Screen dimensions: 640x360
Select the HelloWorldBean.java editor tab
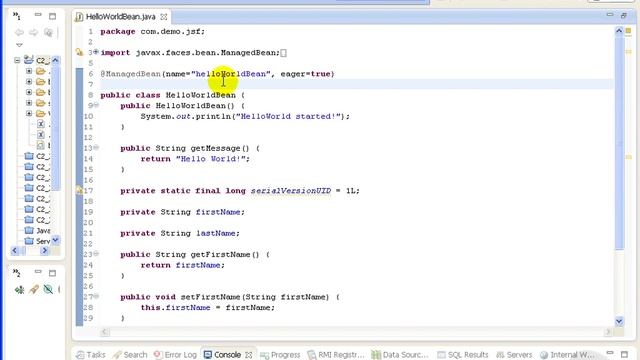[x=121, y=17]
